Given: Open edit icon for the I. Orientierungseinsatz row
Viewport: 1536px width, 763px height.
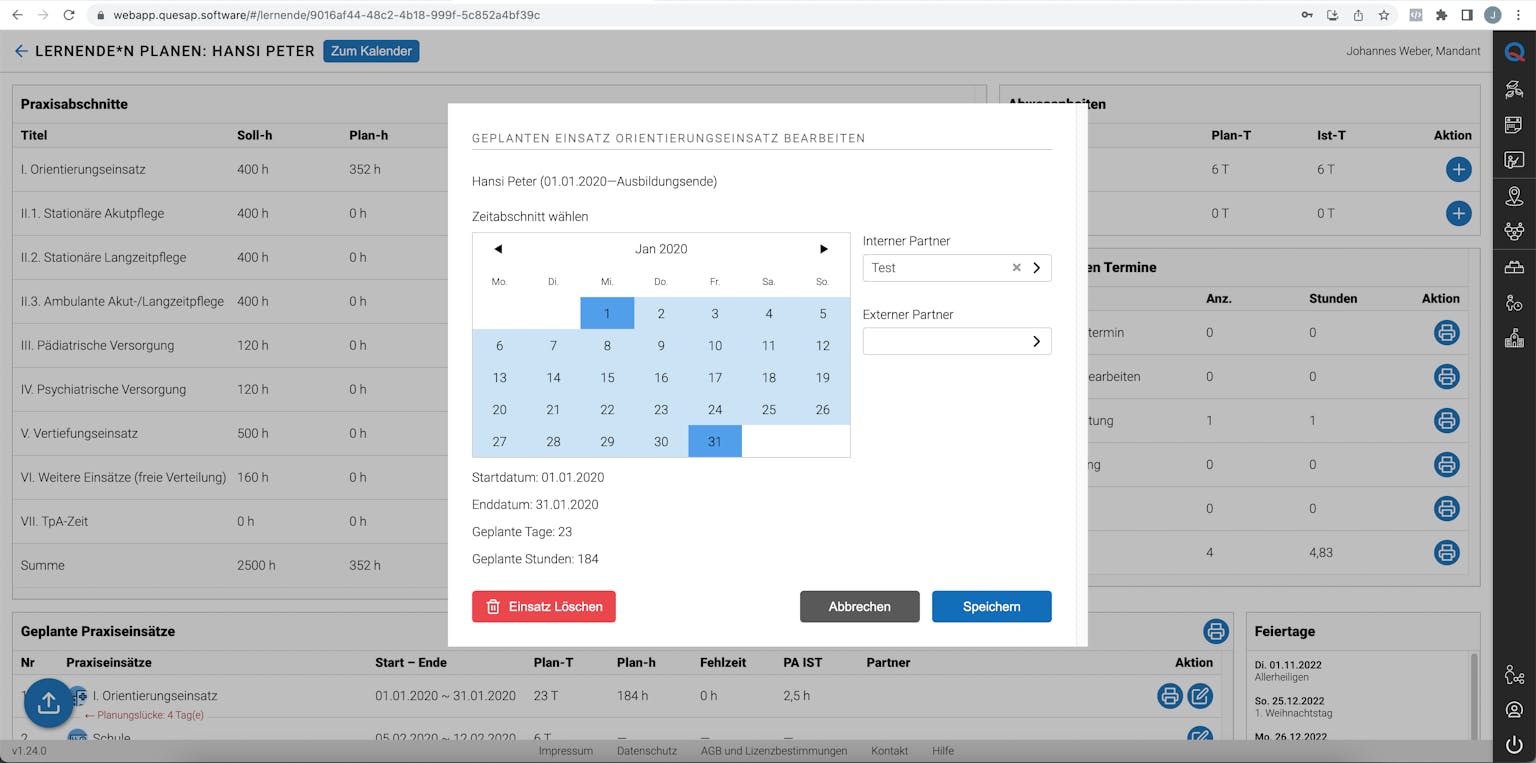Looking at the screenshot, I should coord(1200,695).
